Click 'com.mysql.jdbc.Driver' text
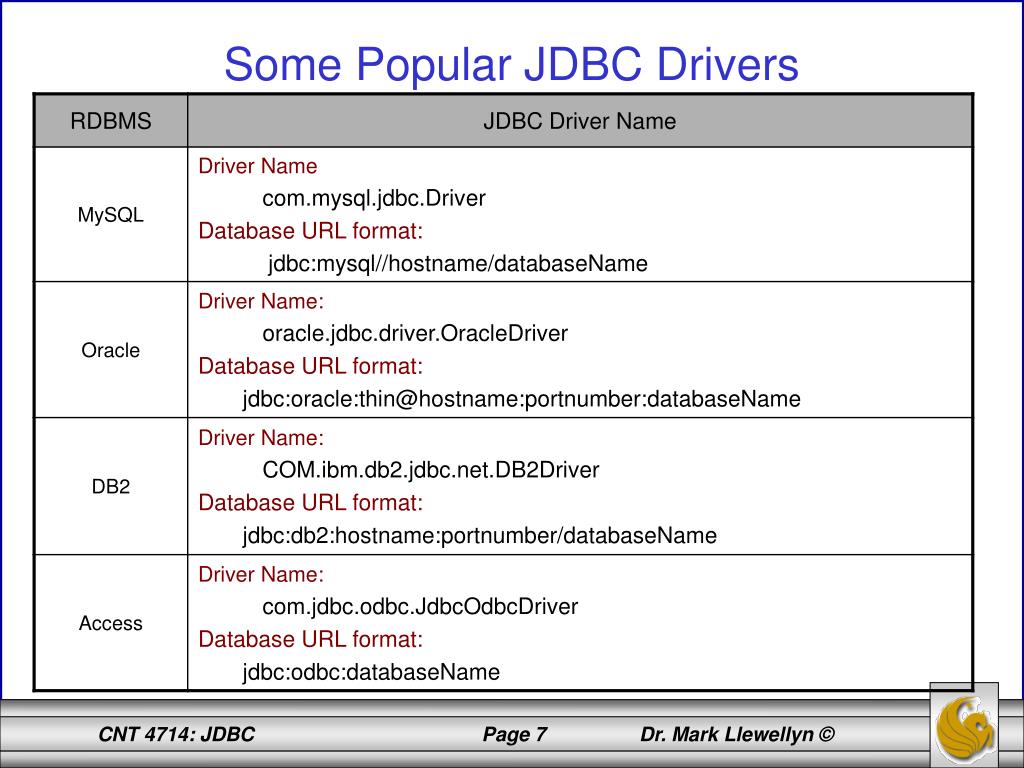 click(x=374, y=199)
